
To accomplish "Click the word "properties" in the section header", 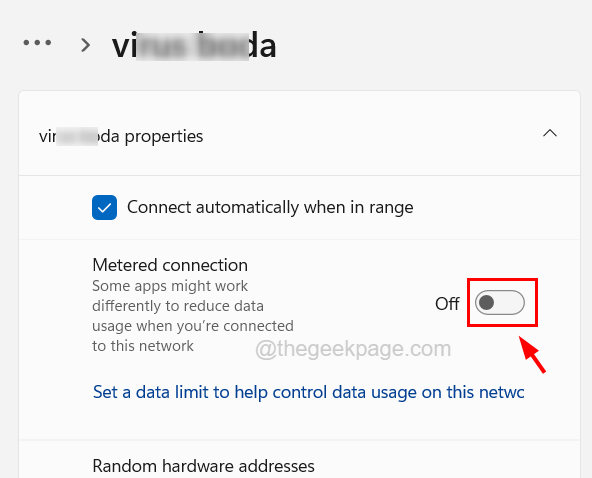I will [164, 137].
